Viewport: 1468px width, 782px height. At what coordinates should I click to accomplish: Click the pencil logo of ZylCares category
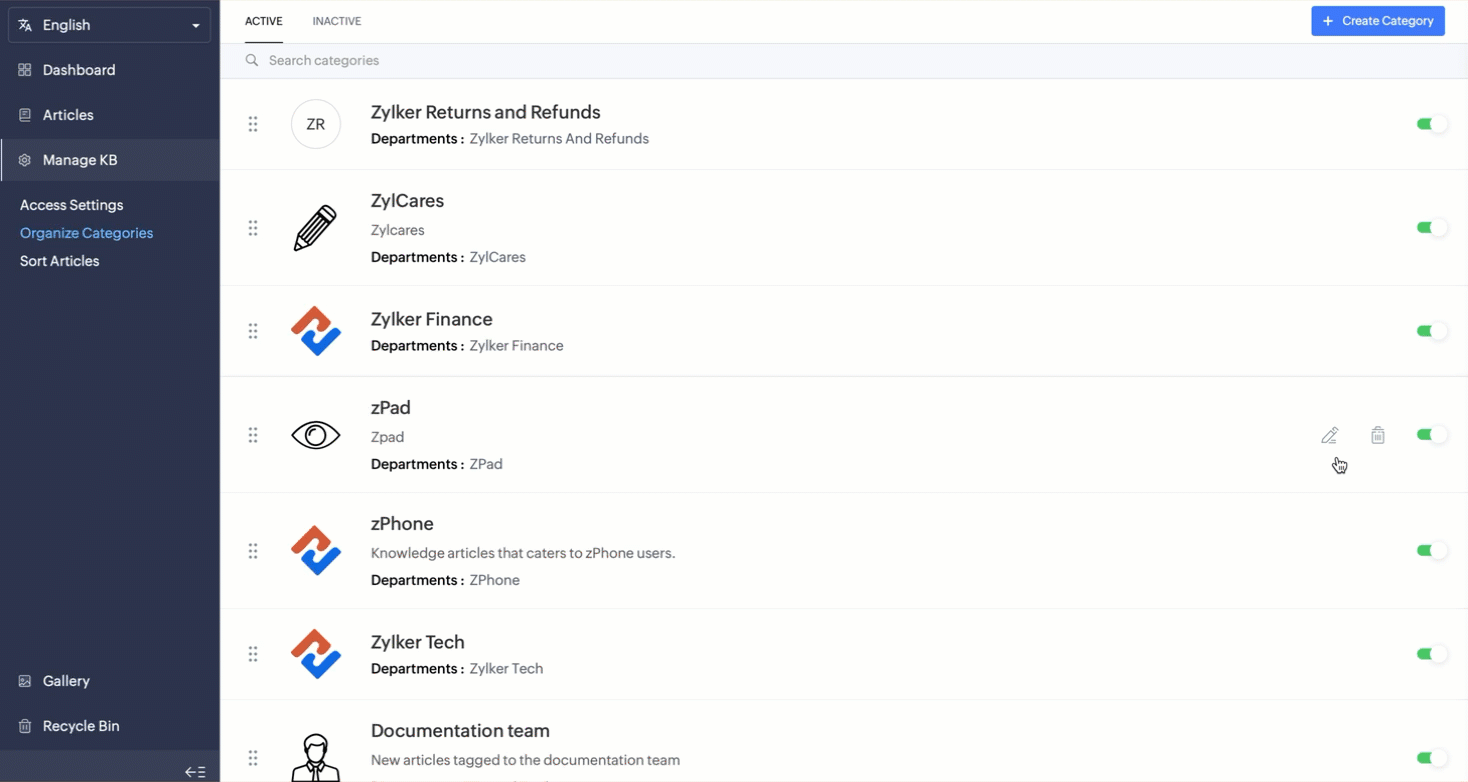(x=316, y=229)
